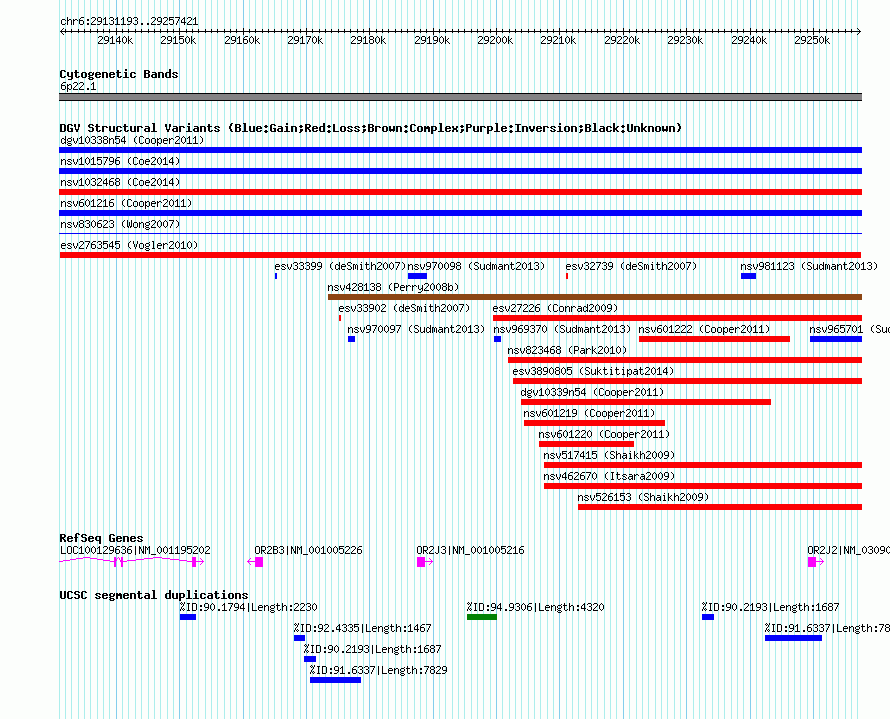Image resolution: width=890 pixels, height=719 pixels.
Task: Click the OR2J3 gene exon glyph
Action: pos(421,562)
